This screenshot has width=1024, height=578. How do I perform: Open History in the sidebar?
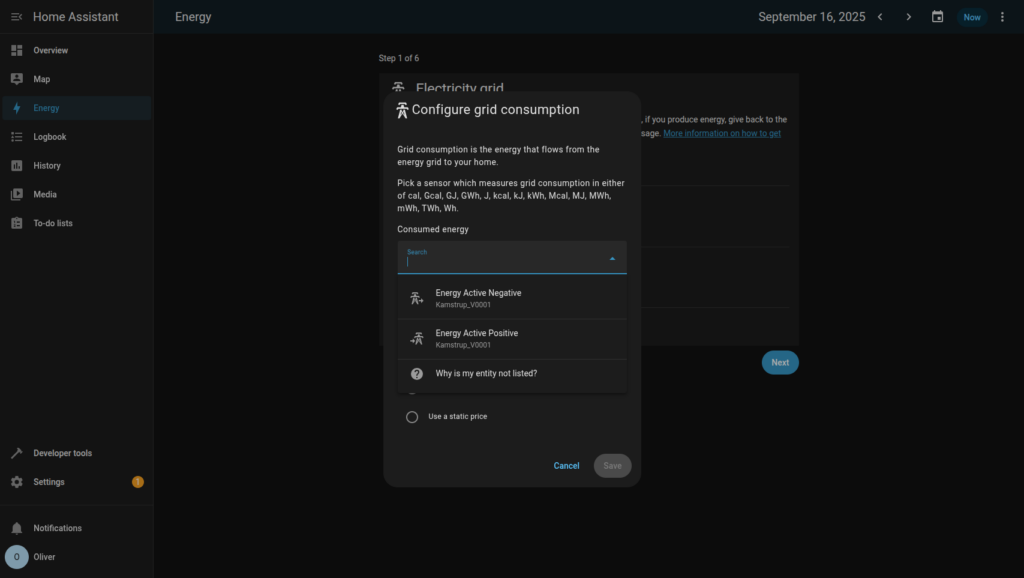(47, 166)
